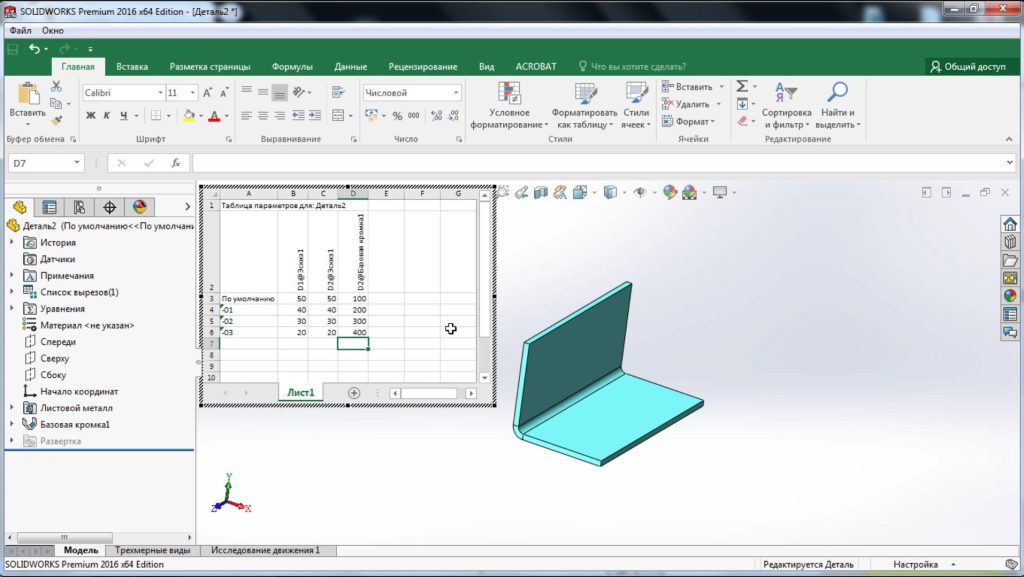Image resolution: width=1024 pixels, height=577 pixels.
Task: Click the Format Painter brush icon
Action: pyautogui.click(x=56, y=120)
